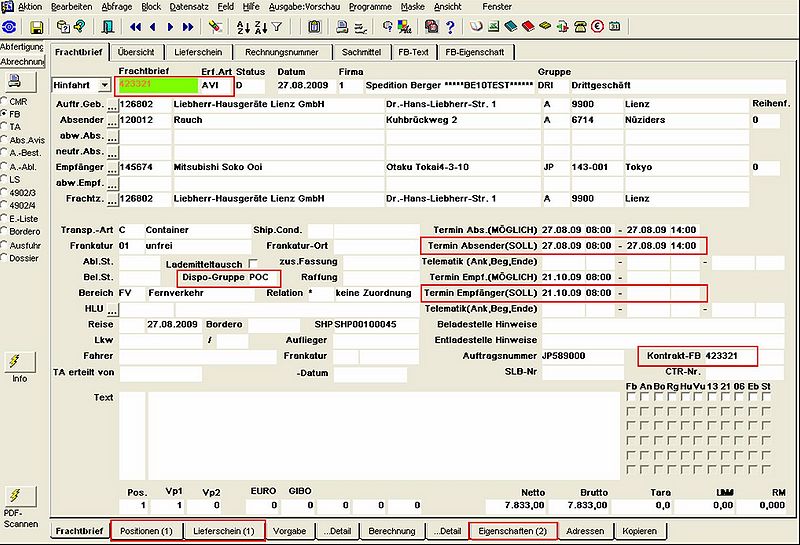Click the Adressen button
This screenshot has width=800, height=545.
click(x=585, y=531)
